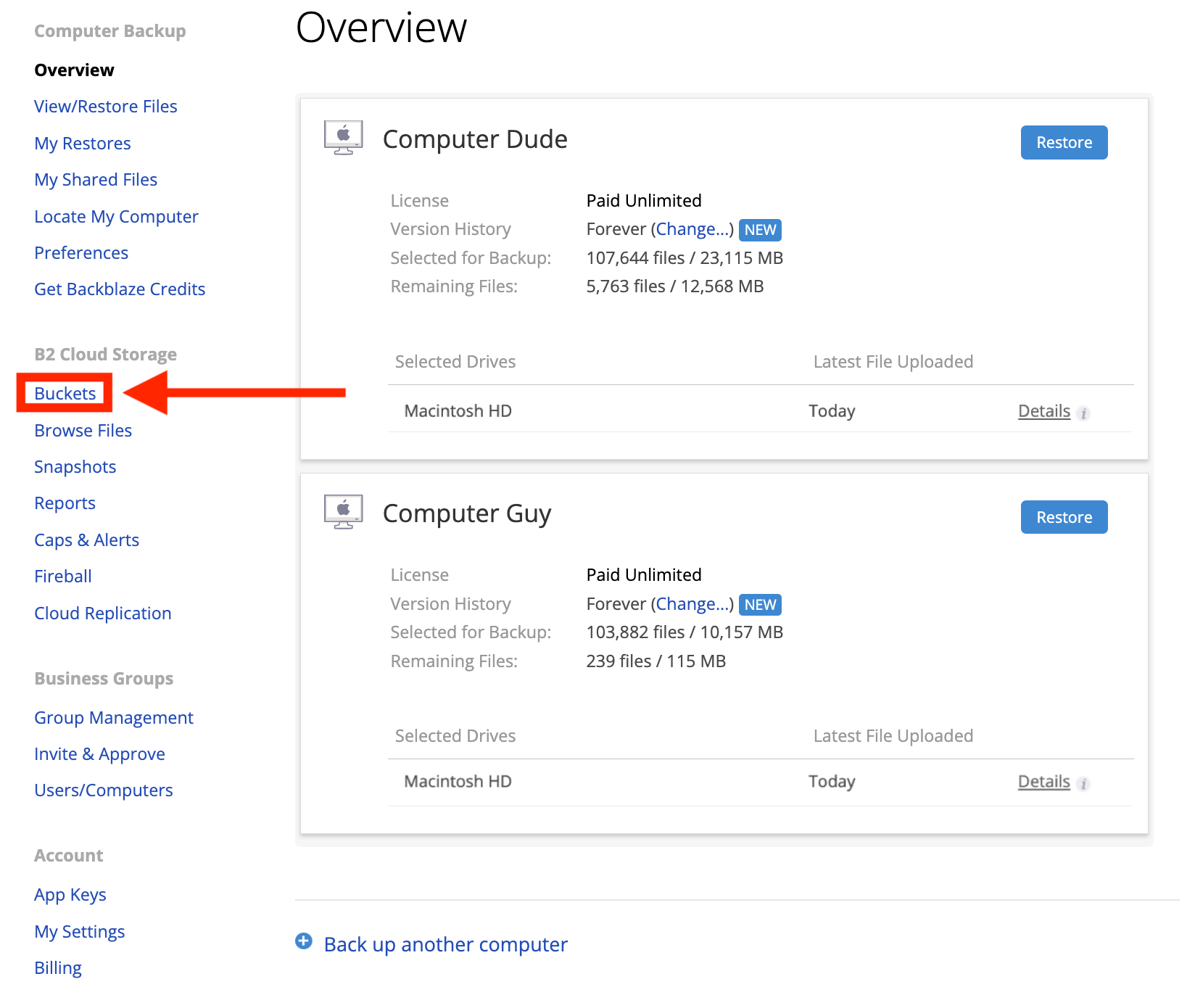Click the Computer Dude title
Viewport: 1195px width, 1008px height.
click(x=475, y=139)
